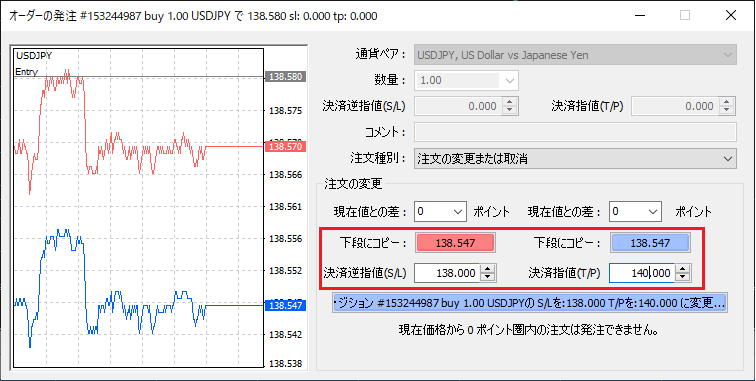The width and height of the screenshot is (756, 381).
Task: Focus the lower 決済指値(T/P) 140.000 field
Action: click(643, 273)
